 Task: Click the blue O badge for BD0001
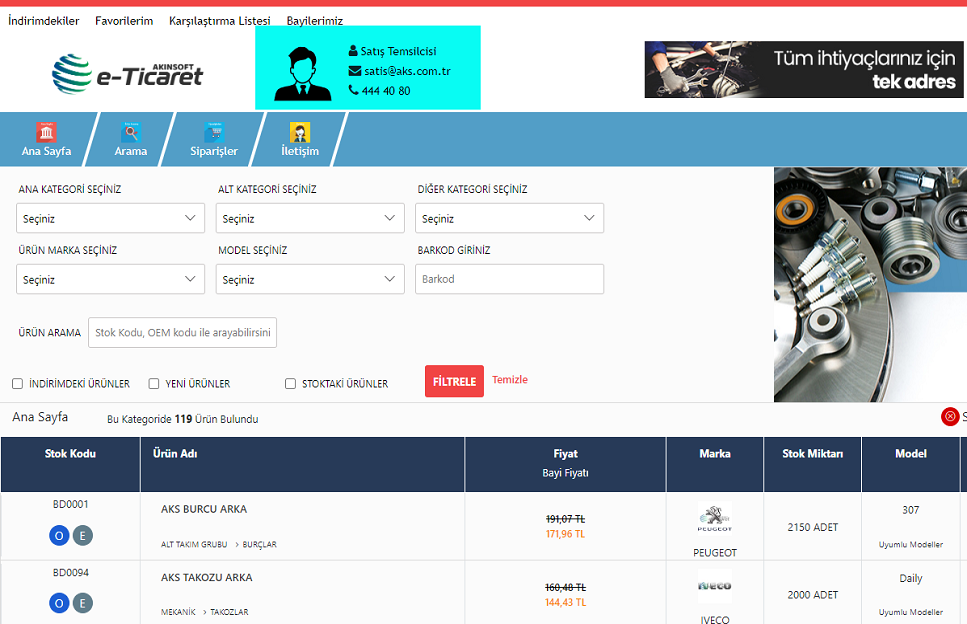59,536
